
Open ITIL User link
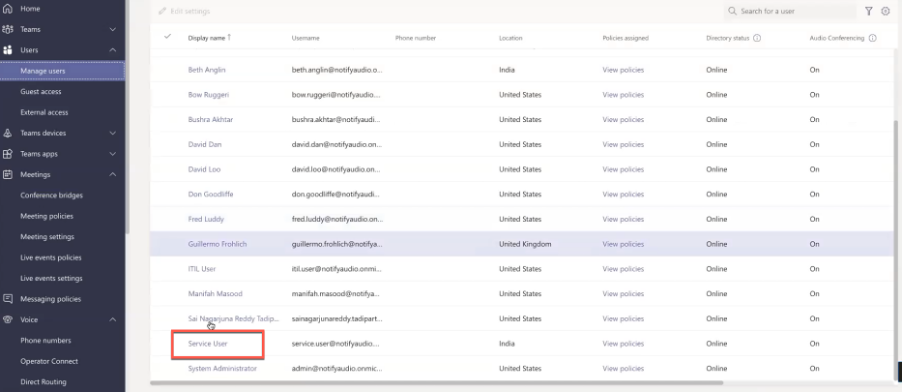coord(202,269)
